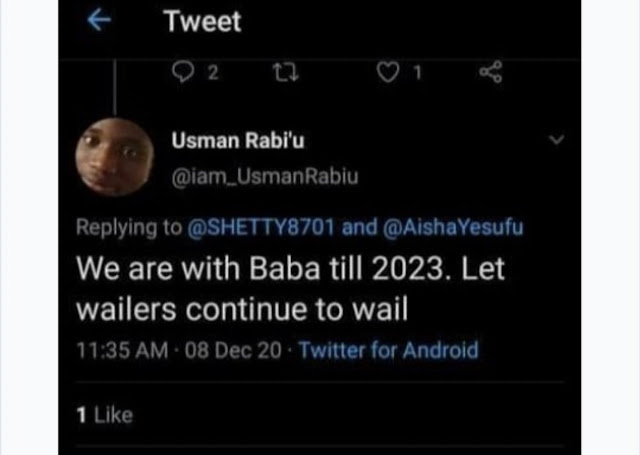The width and height of the screenshot is (640, 455).
Task: Tap the reply speech bubble icon
Action: click(x=183, y=72)
